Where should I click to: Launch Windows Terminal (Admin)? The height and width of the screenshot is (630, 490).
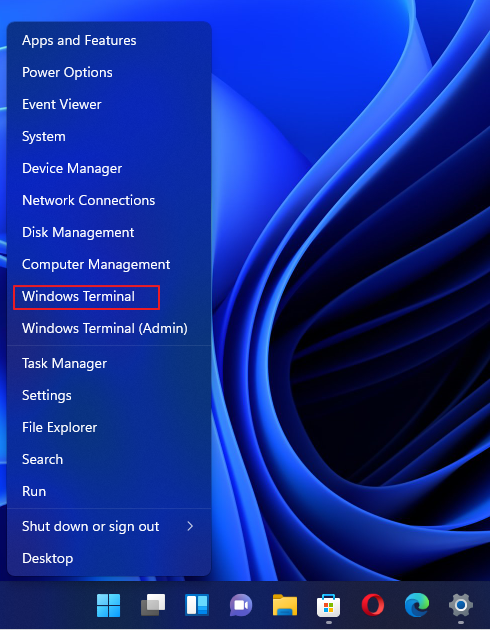(x=109, y=328)
